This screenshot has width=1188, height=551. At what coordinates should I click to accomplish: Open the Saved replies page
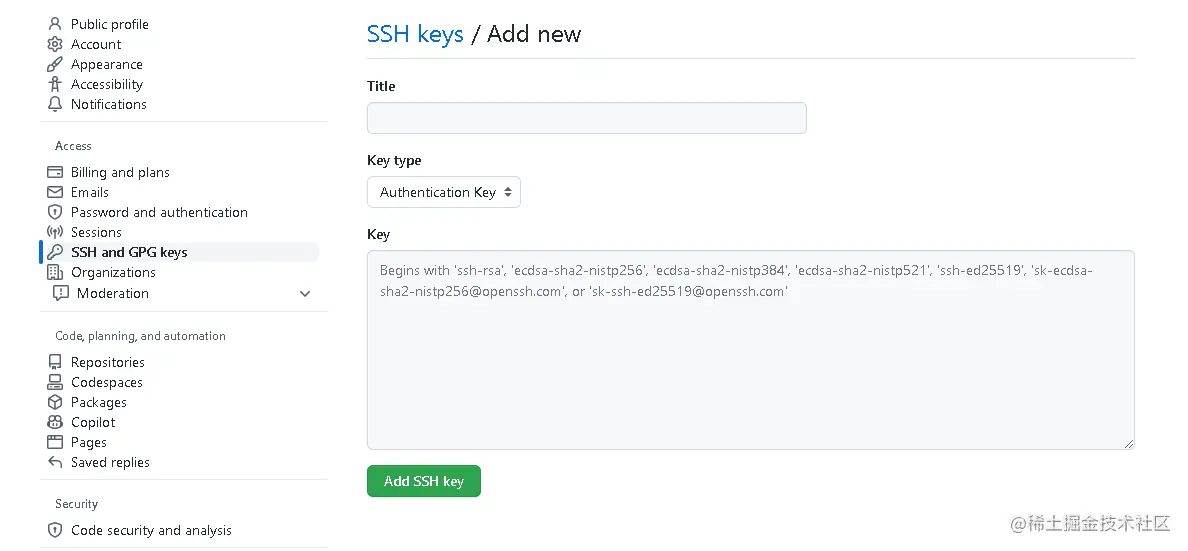[x=110, y=462]
